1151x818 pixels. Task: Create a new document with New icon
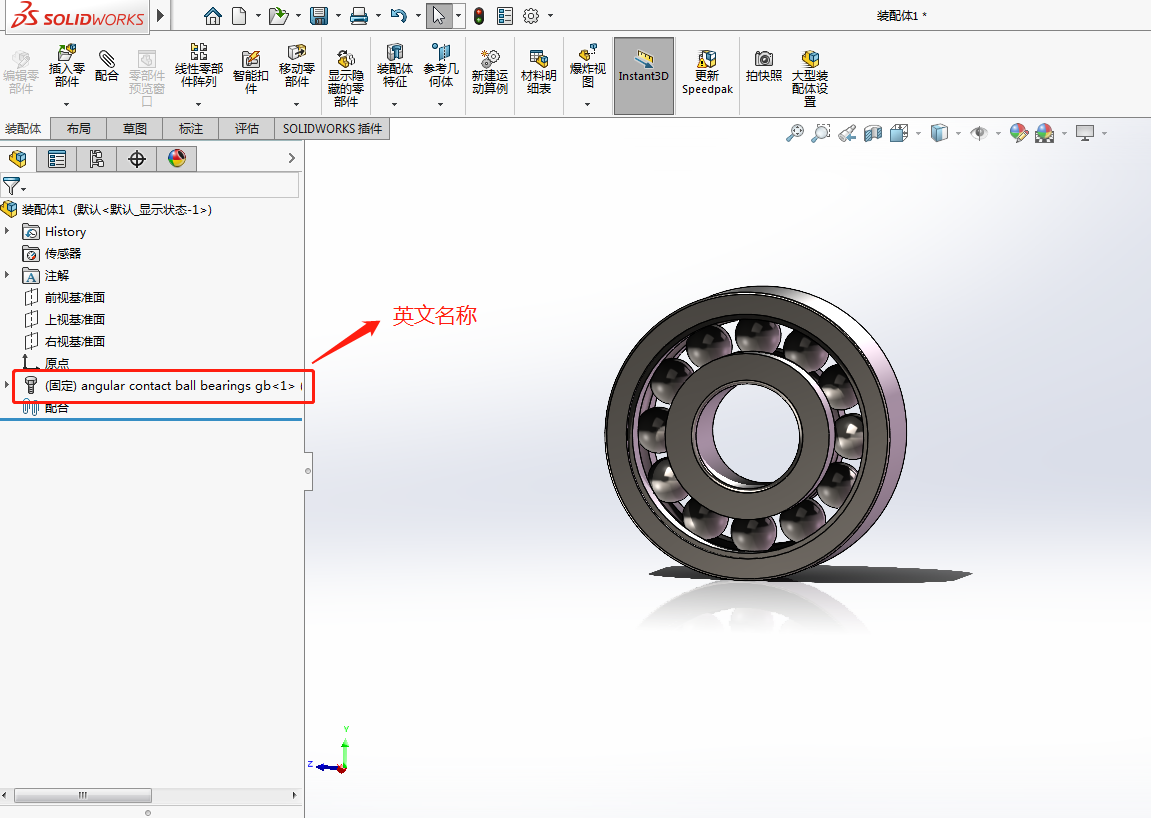(239, 15)
